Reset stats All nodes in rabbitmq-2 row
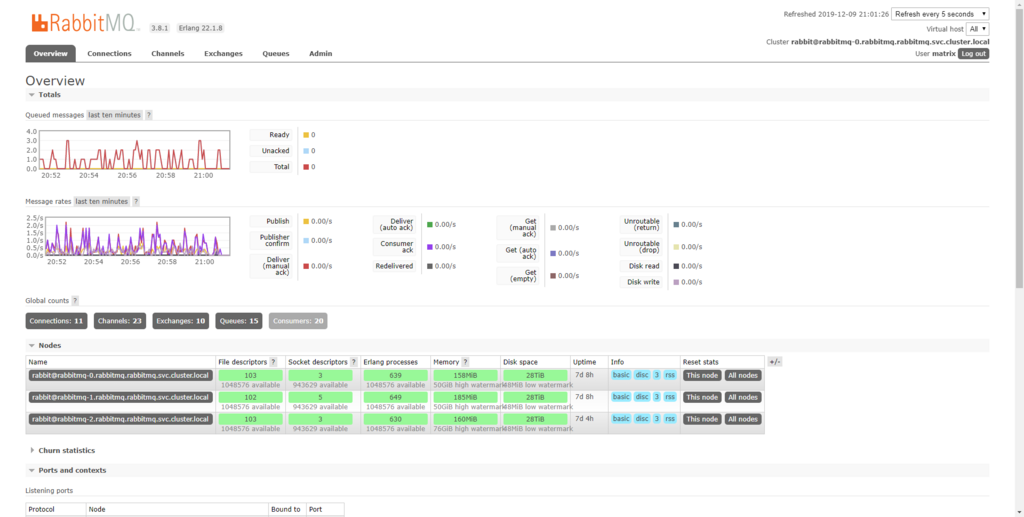 (x=743, y=419)
